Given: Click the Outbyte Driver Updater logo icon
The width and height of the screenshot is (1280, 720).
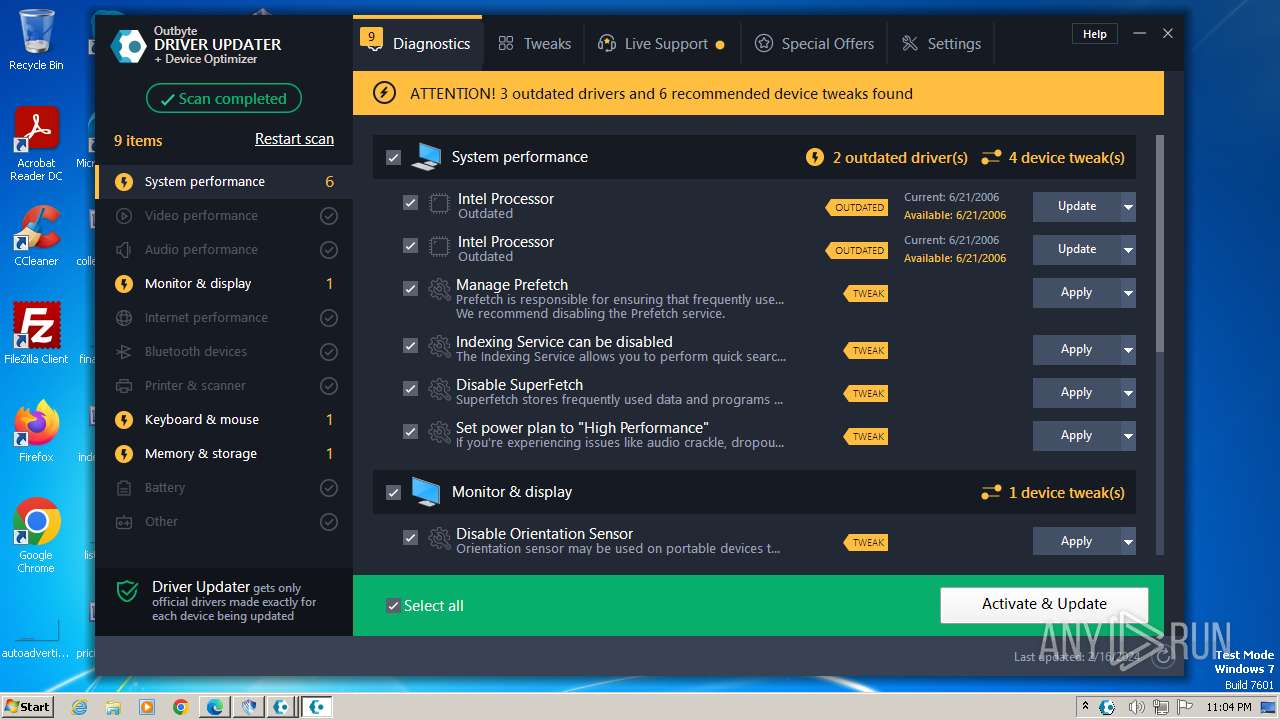Looking at the screenshot, I should point(128,46).
